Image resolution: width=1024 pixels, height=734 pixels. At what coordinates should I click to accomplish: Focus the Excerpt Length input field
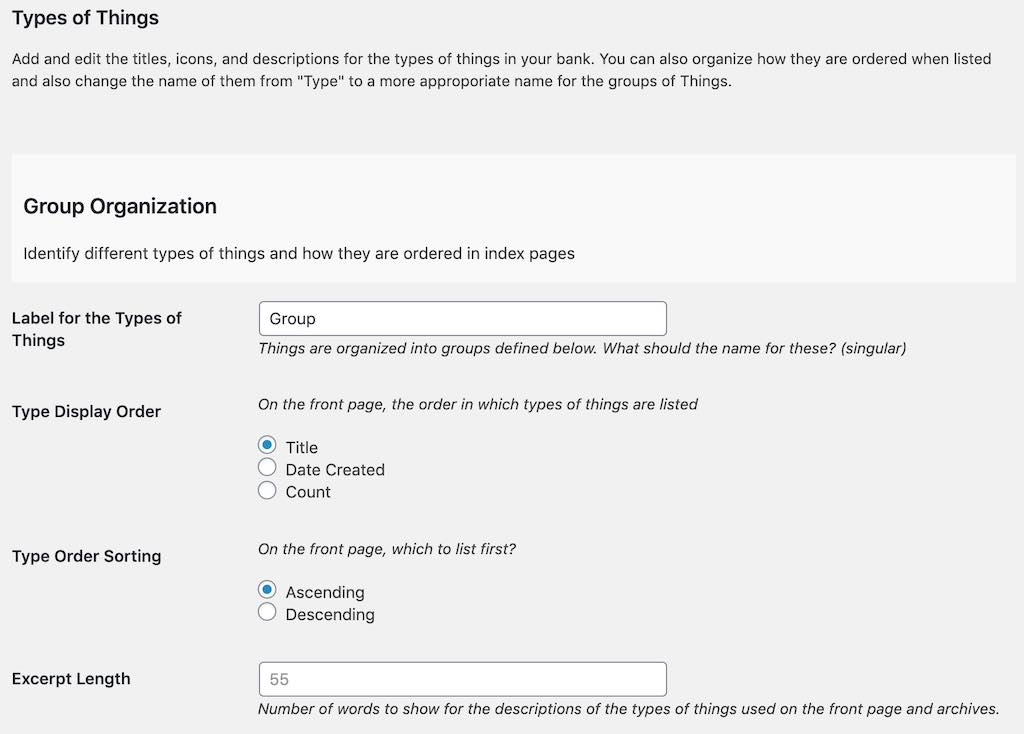[x=462, y=679]
